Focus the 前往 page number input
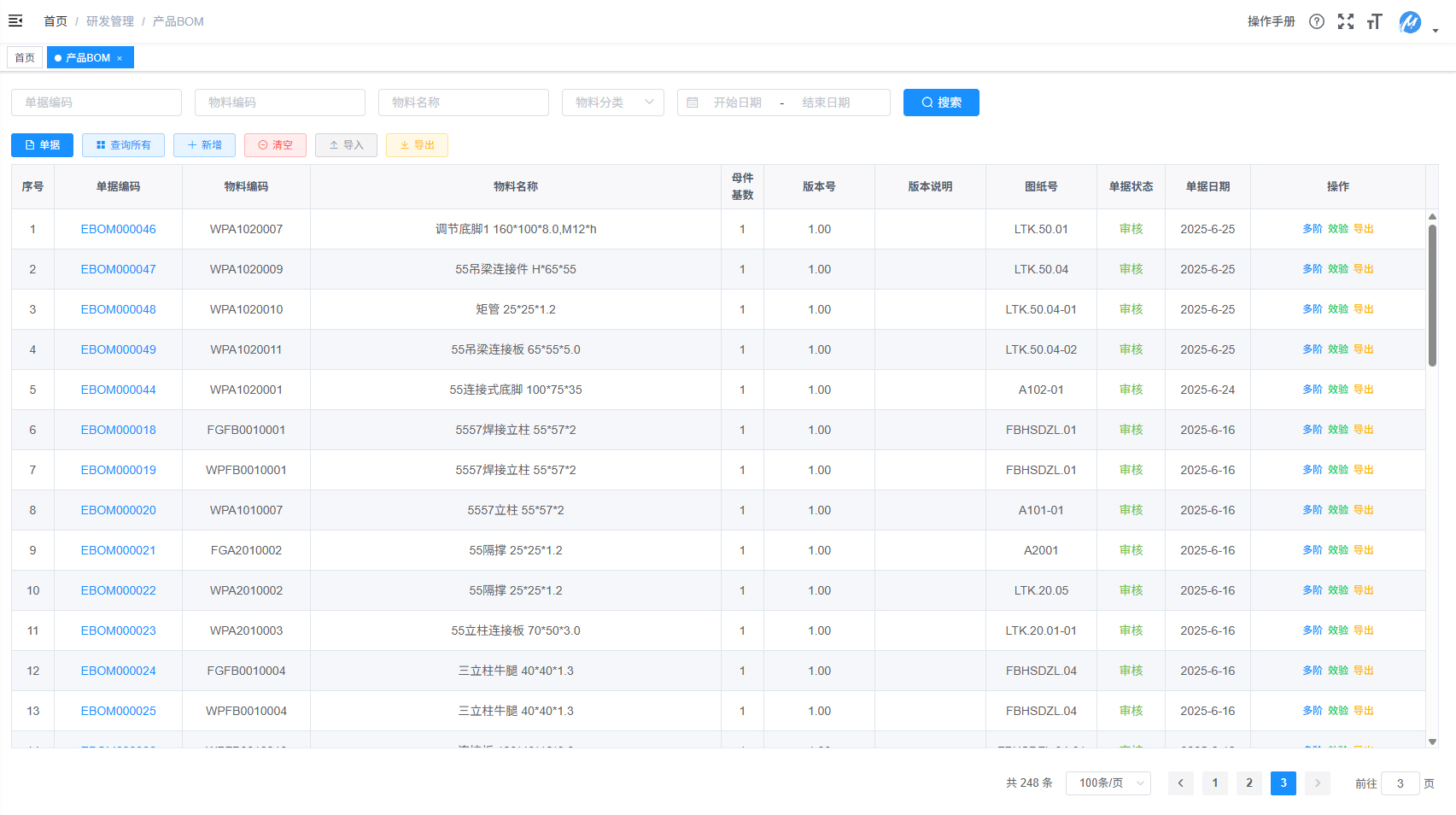Viewport: 1456px width, 815px height. 1400,783
